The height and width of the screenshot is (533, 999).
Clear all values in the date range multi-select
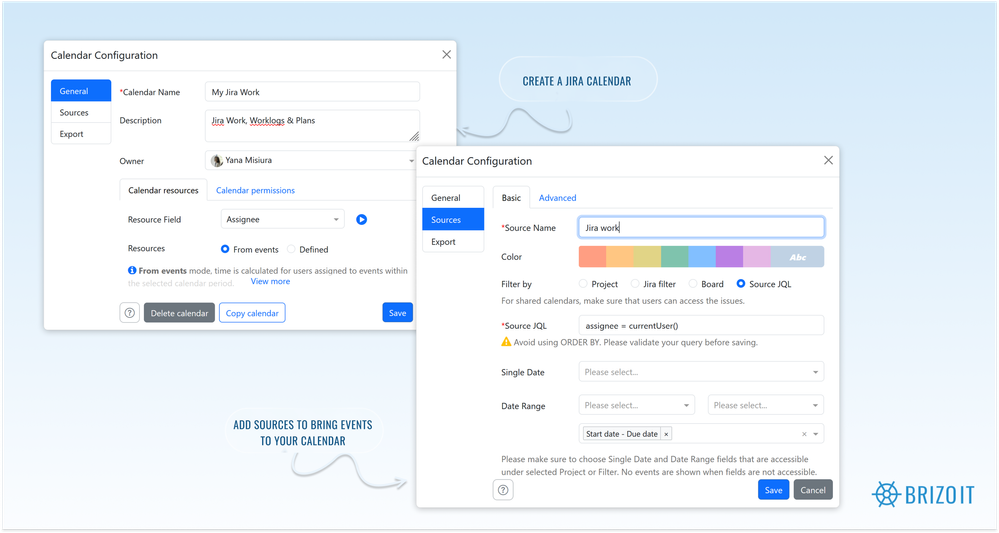coord(804,434)
